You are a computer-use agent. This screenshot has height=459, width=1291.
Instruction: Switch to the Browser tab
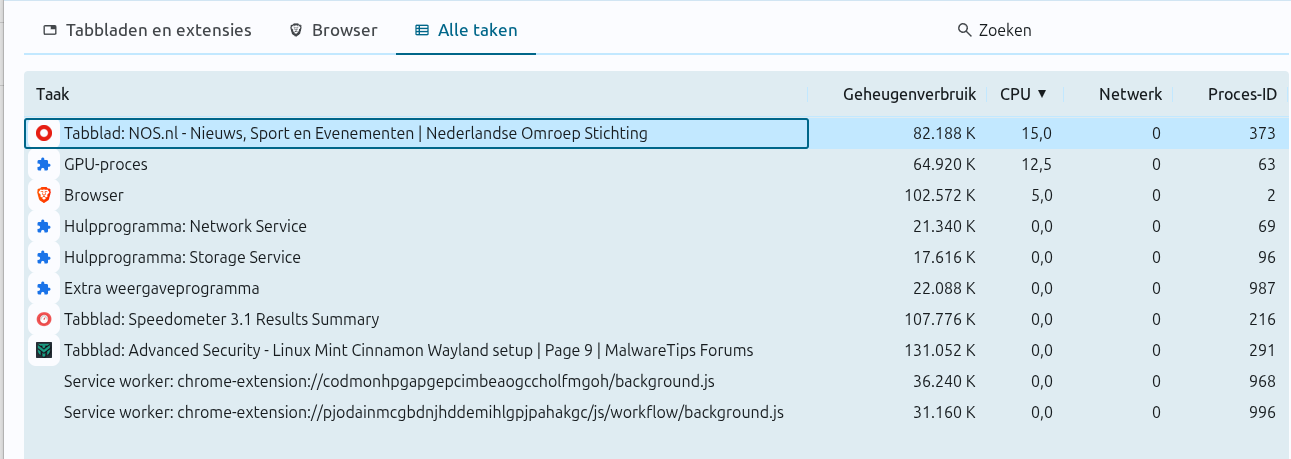tap(333, 30)
